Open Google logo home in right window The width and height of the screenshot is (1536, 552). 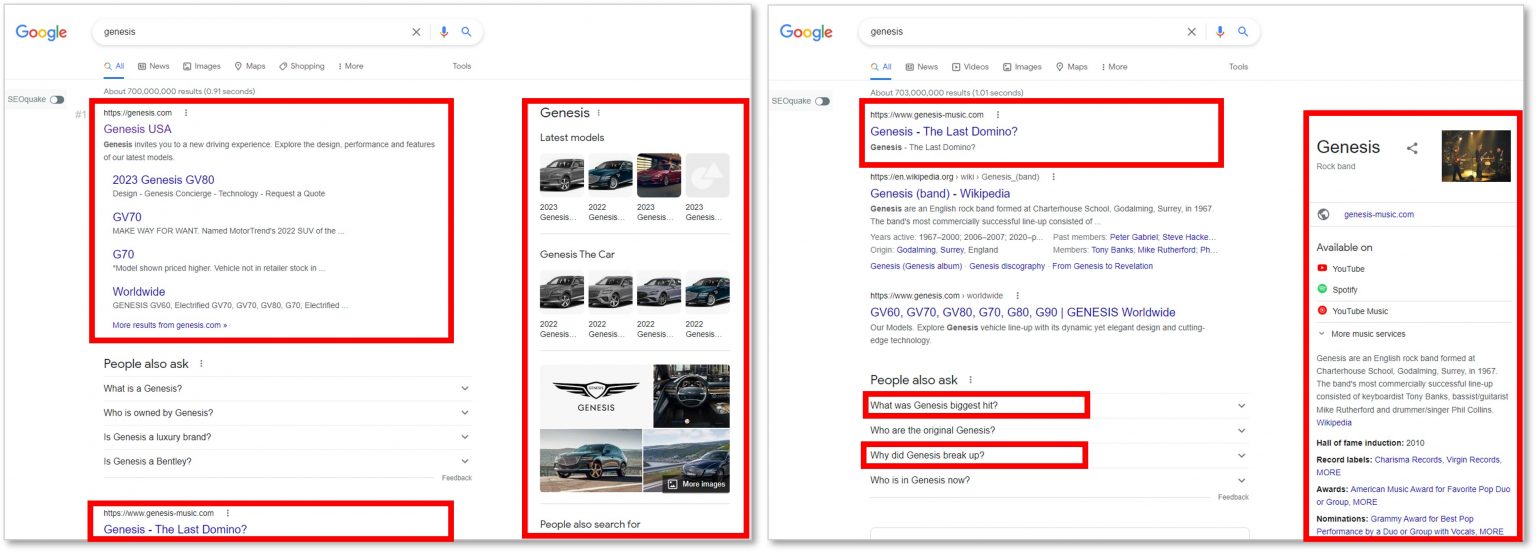click(x=806, y=33)
